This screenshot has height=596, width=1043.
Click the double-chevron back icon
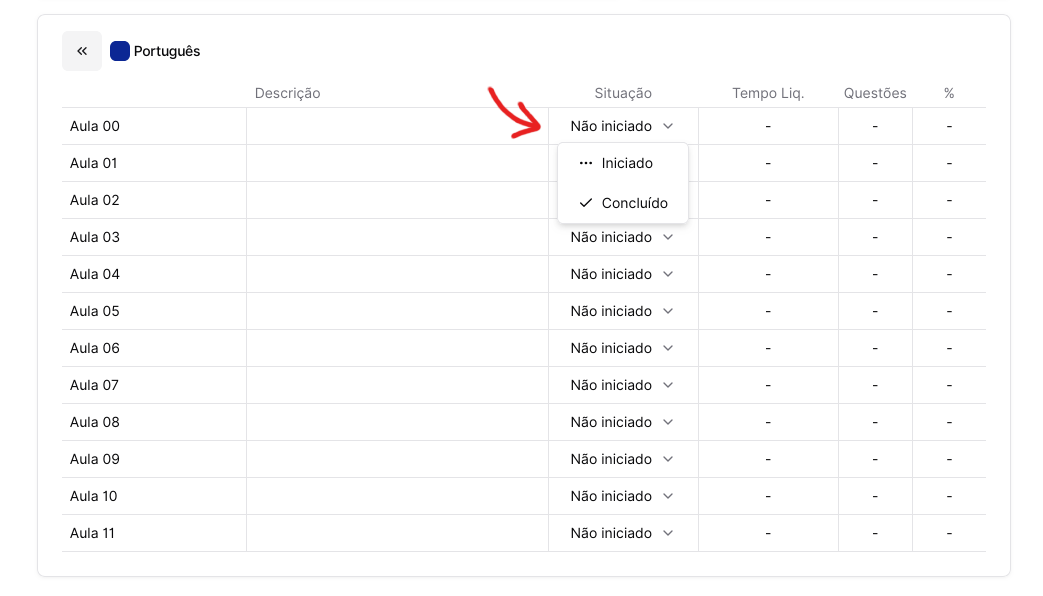click(82, 51)
